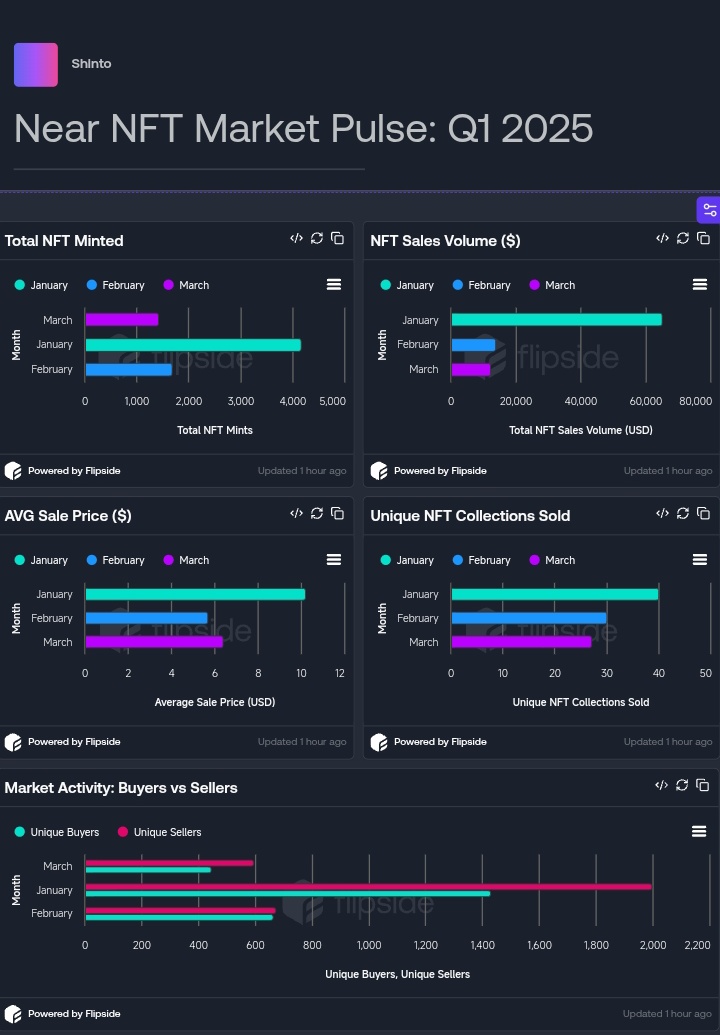Image resolution: width=720 pixels, height=1035 pixels.
Task: Click Average Sale Price (USD) axis label
Action: pos(215,702)
